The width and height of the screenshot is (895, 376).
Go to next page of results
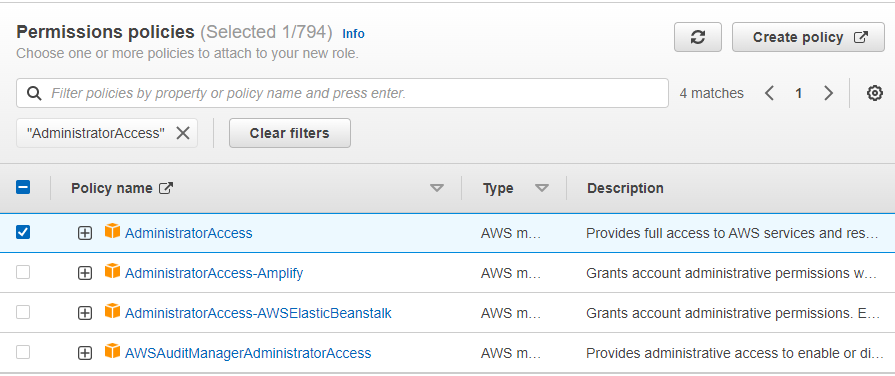(x=828, y=93)
